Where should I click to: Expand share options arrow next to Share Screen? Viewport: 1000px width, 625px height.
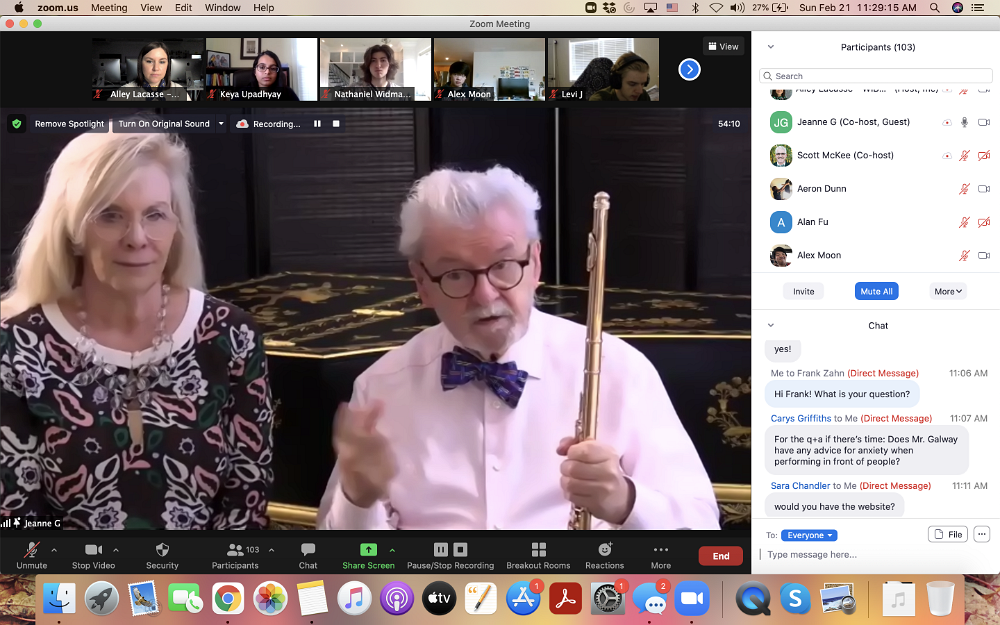pyautogui.click(x=392, y=550)
